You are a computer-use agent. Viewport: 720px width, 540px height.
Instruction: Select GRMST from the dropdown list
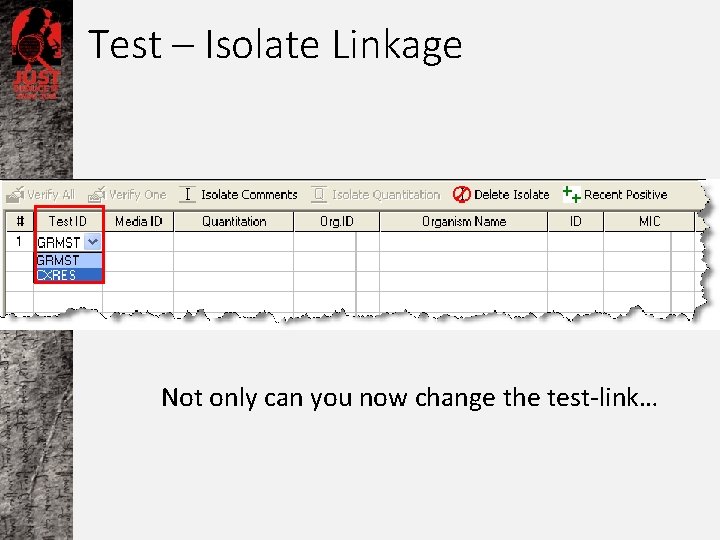[58, 260]
